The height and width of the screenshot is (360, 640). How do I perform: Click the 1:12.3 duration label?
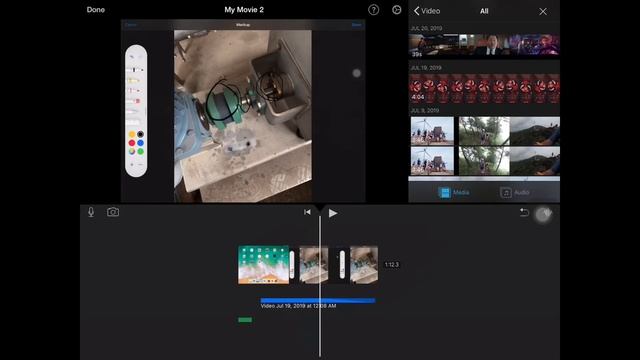391,264
